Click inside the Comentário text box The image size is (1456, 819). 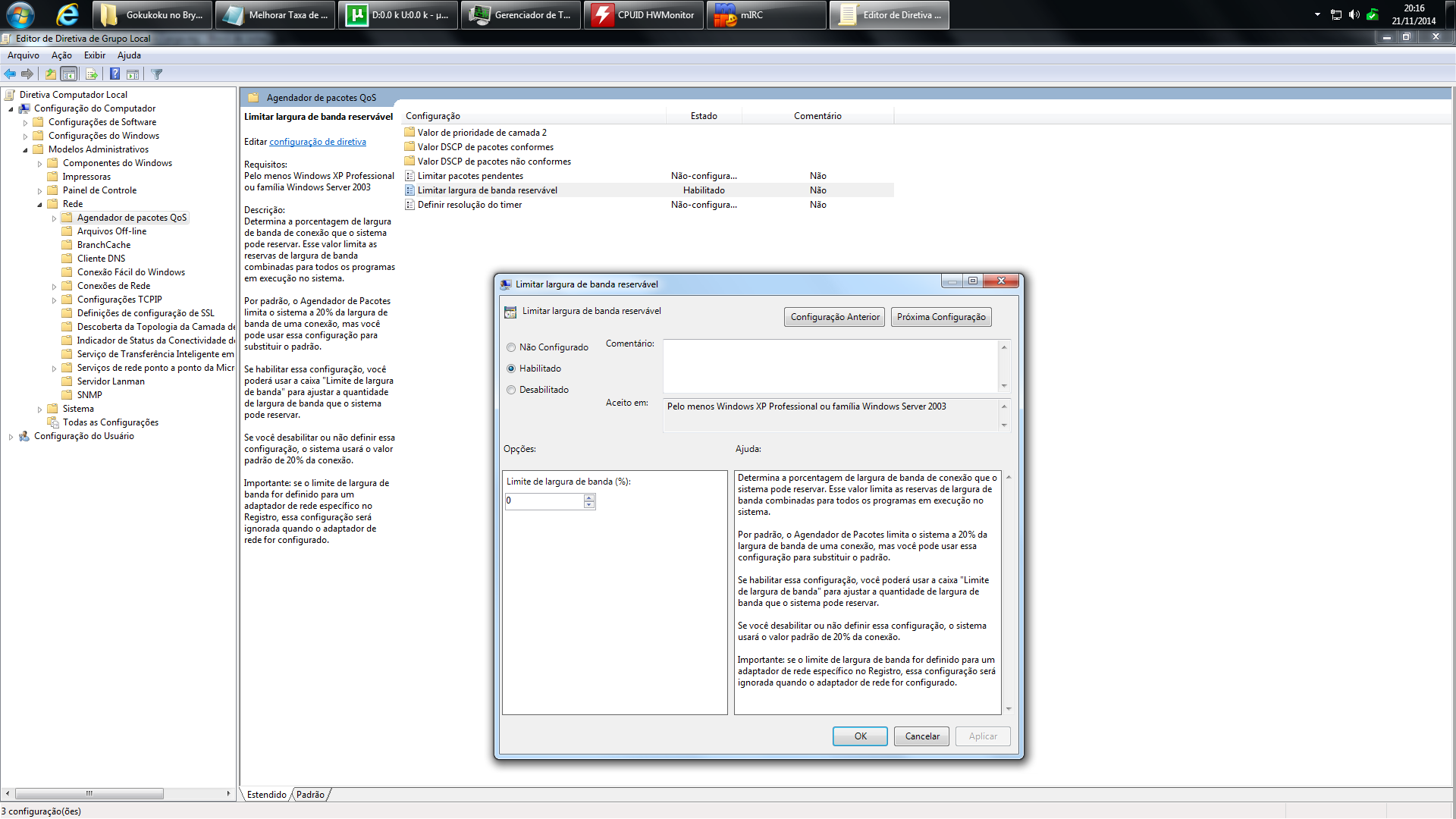coord(830,366)
